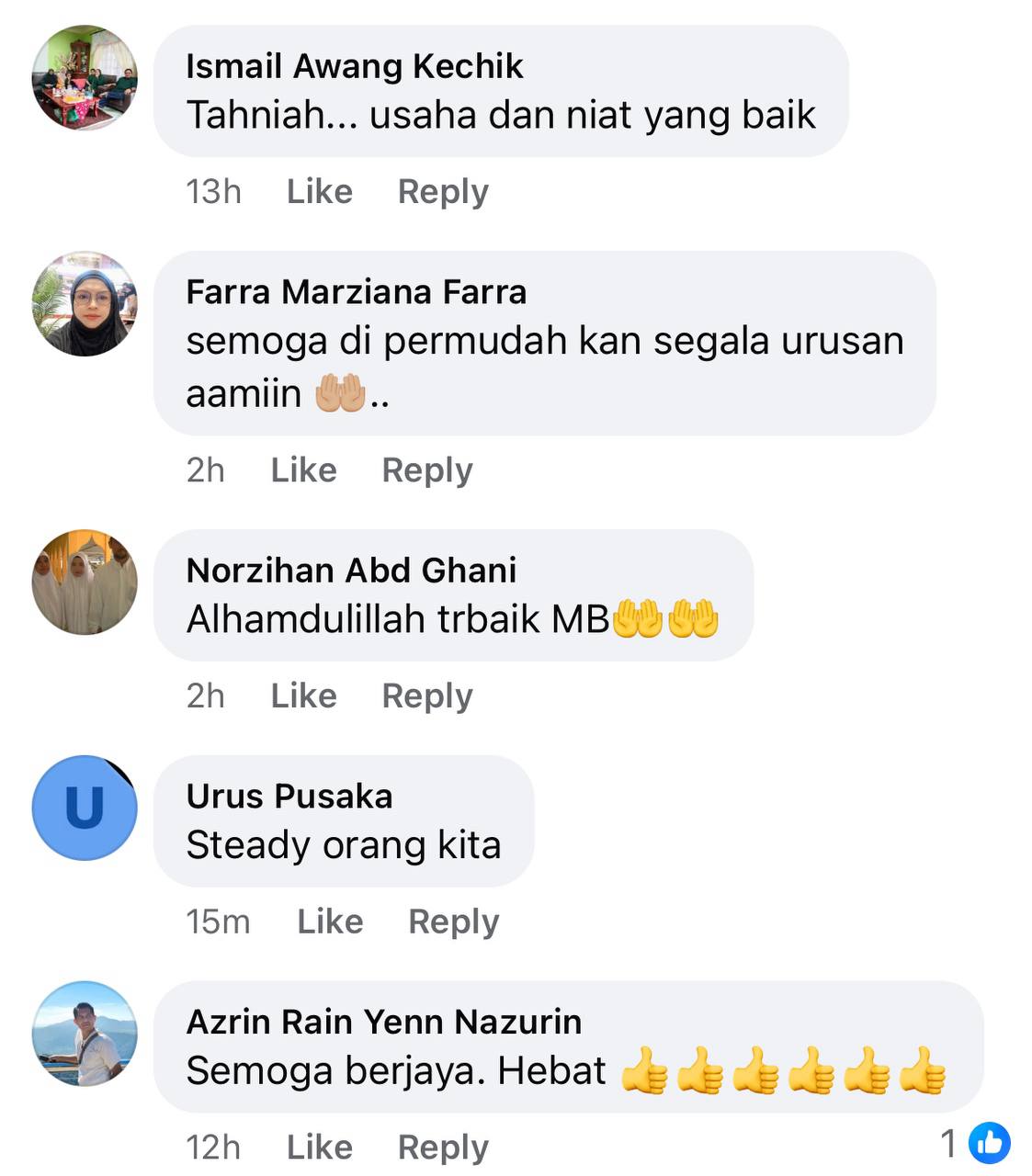Screen dimensions: 1032x1176
Task: Reply to Farra Marziana Farra's comment
Action: pos(427,469)
